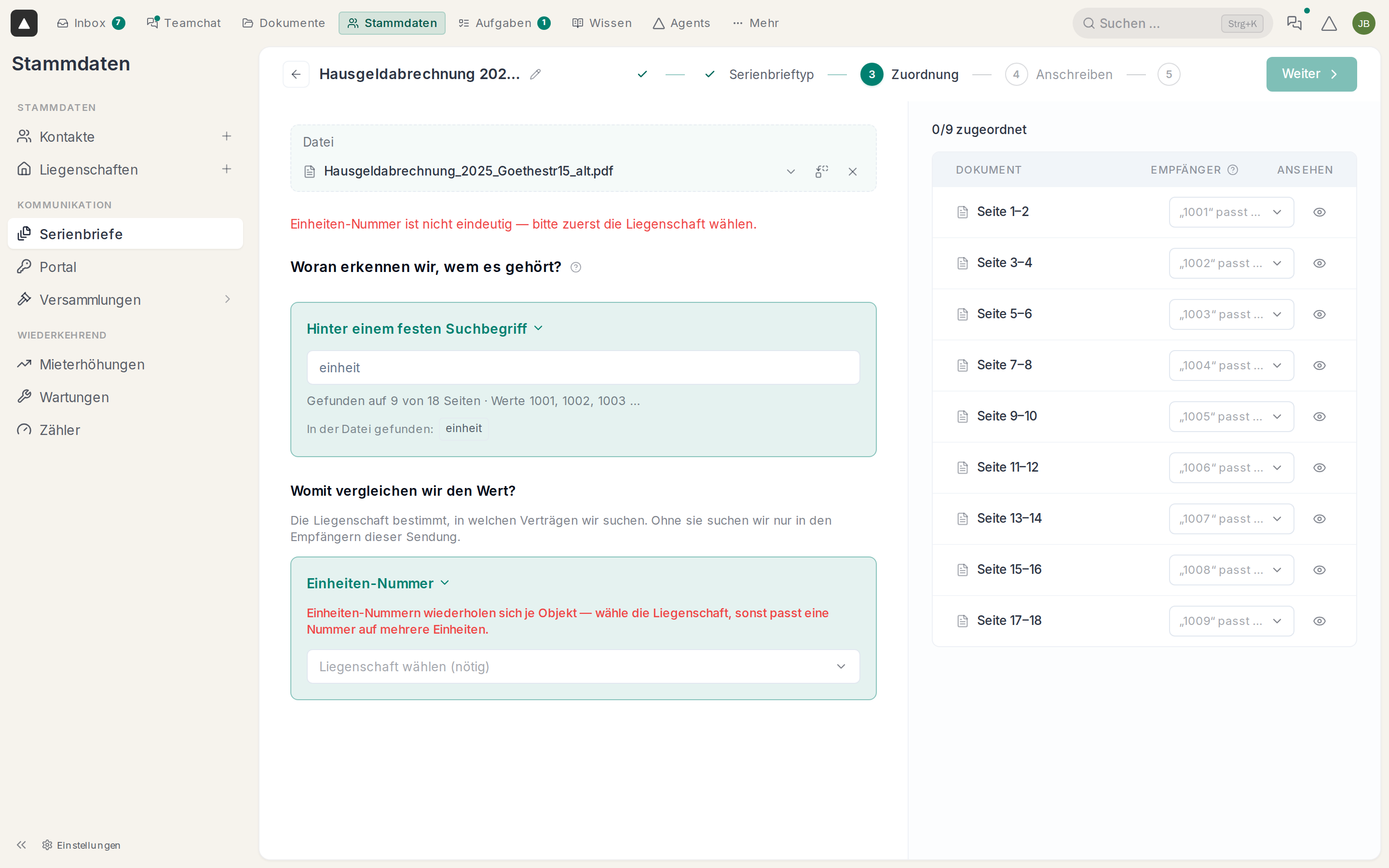This screenshot has height=868, width=1389.
Task: Open Einstellungen at sidebar bottom
Action: (x=82, y=844)
